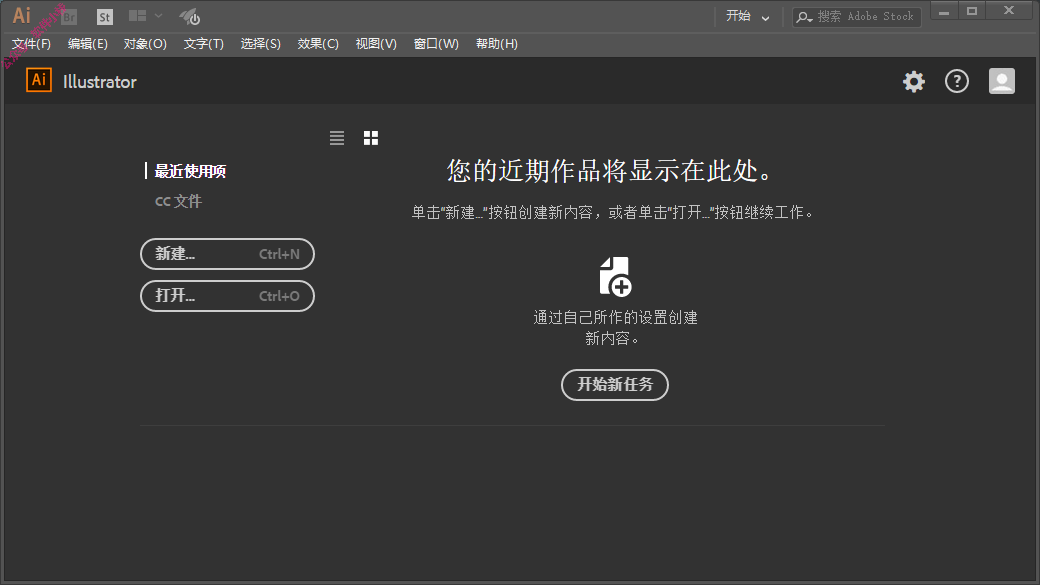
Task: Expand the arrange documents dropdown arrow
Action: (159, 16)
